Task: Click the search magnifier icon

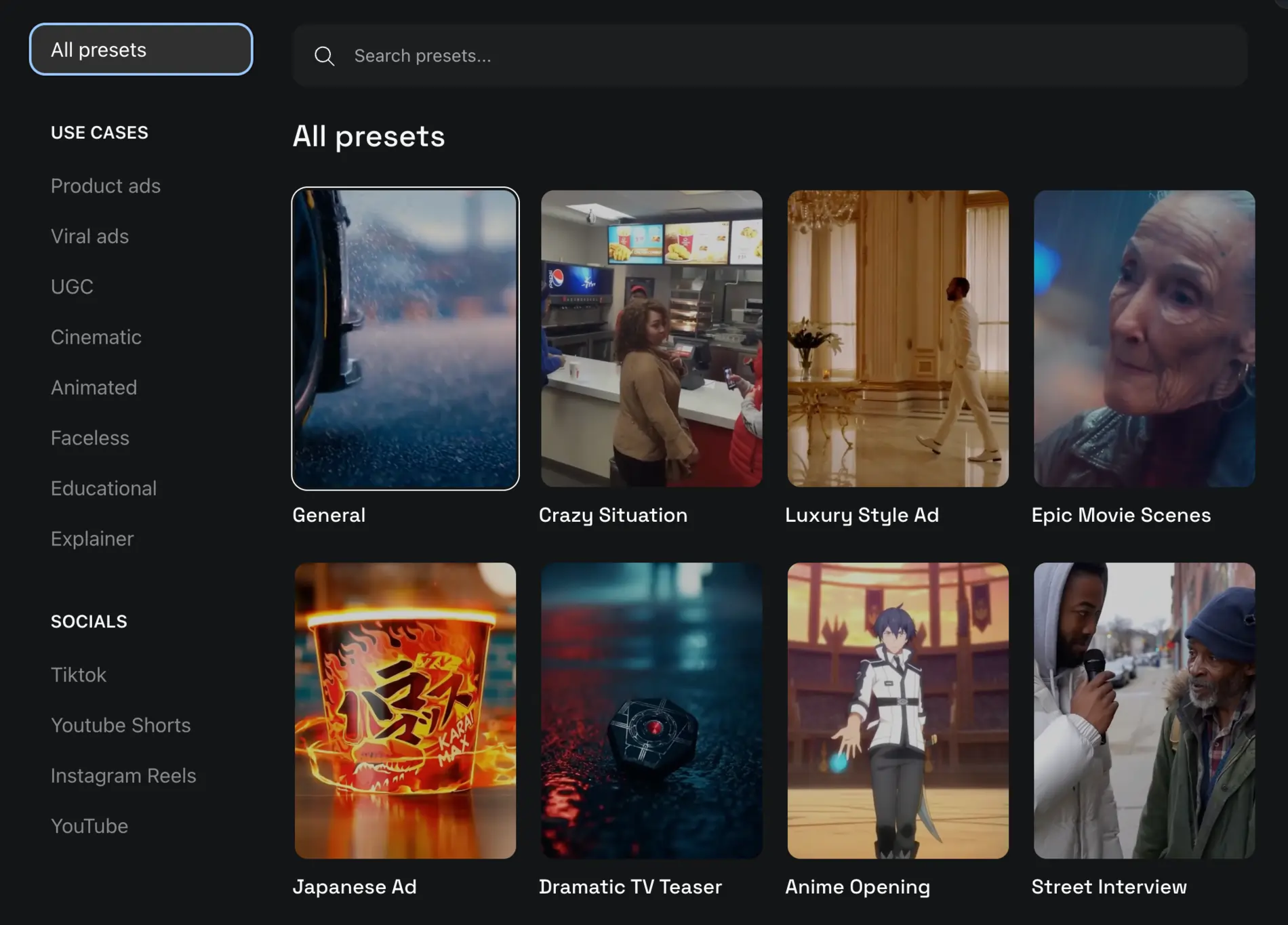Action: 325,56
